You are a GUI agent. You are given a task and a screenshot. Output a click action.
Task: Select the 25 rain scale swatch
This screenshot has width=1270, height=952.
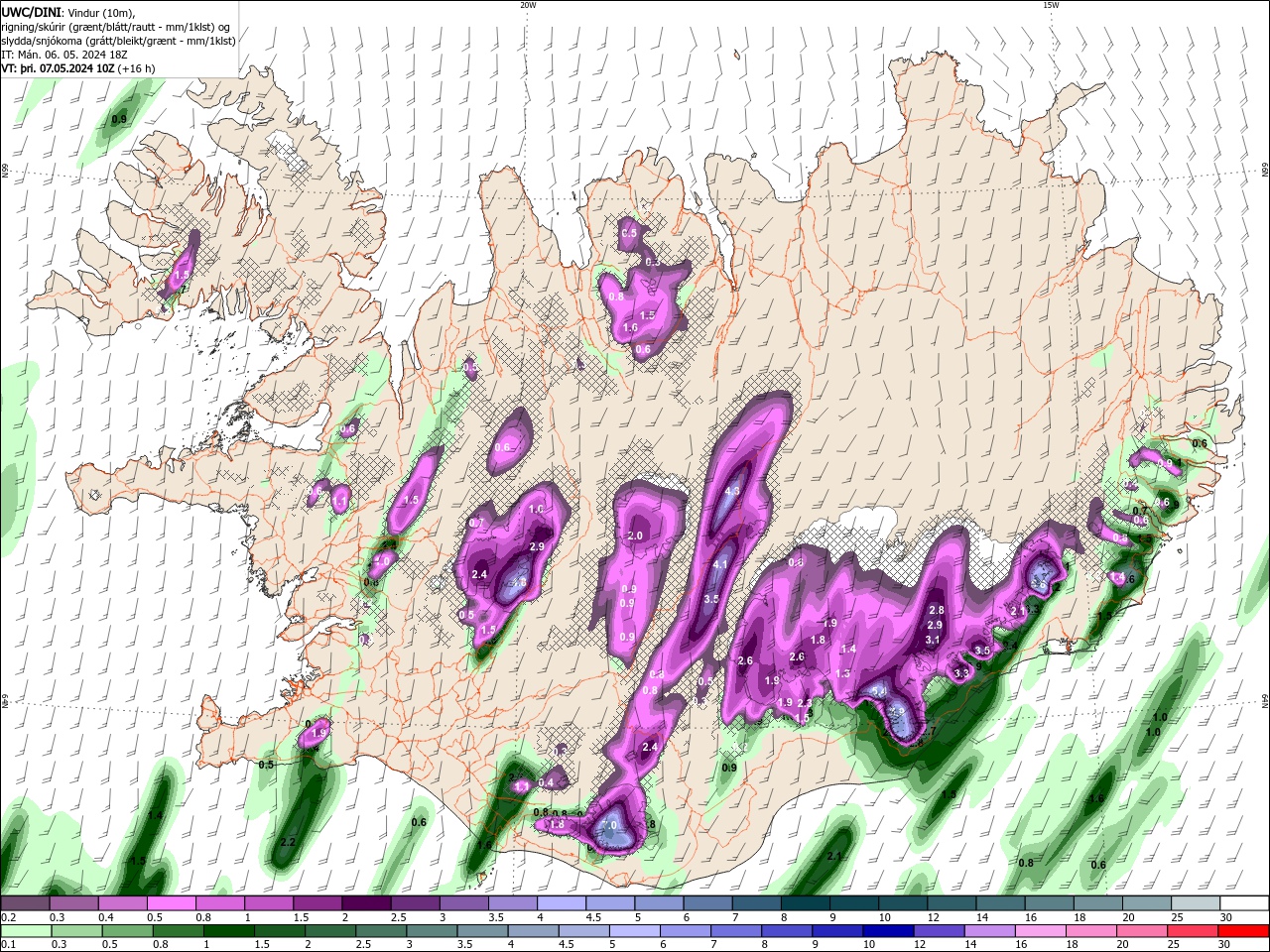[1194, 931]
